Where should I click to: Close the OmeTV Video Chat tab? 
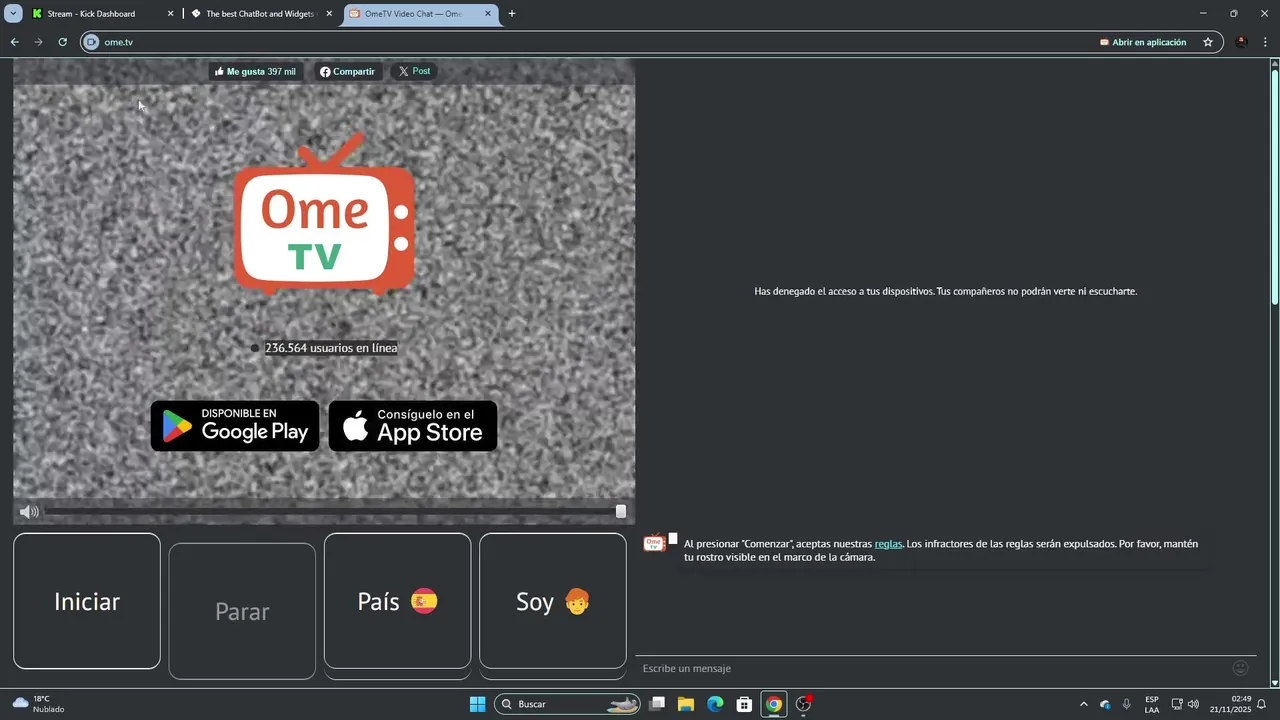[x=488, y=14]
